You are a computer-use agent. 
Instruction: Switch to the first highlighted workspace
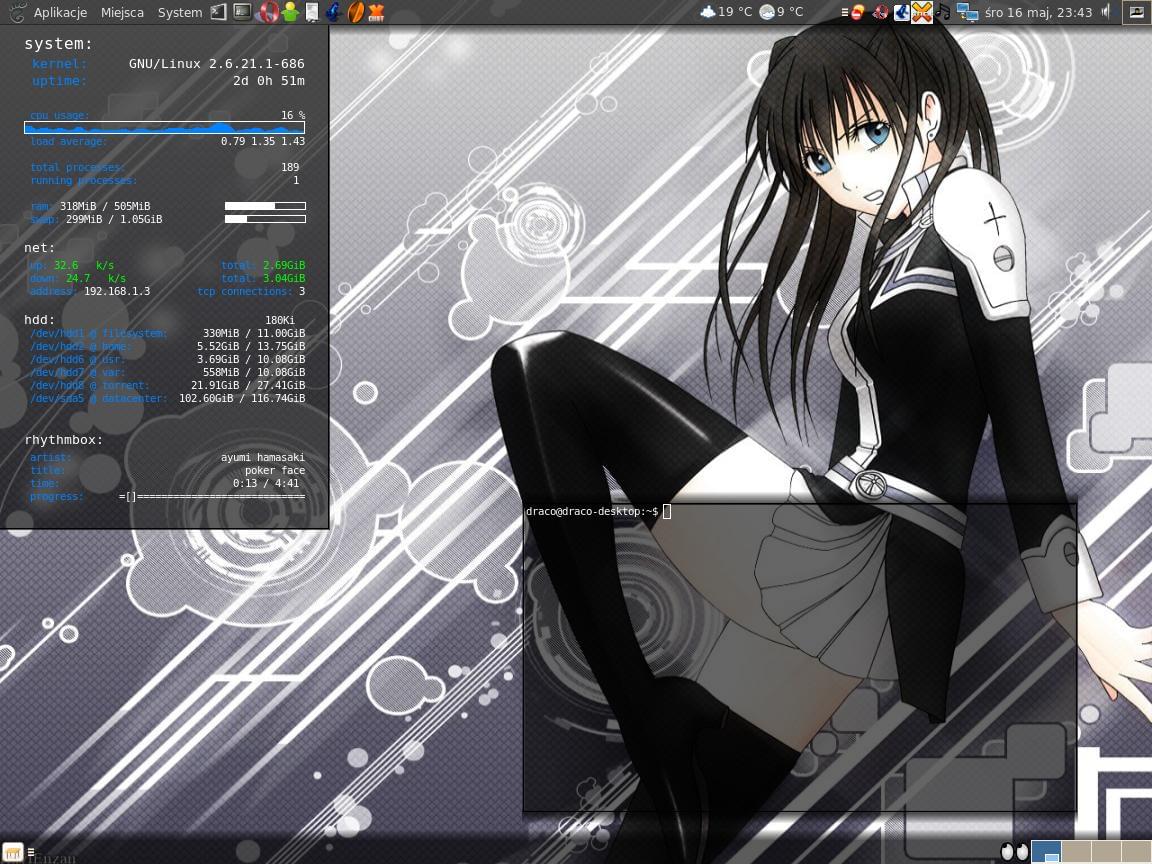click(1046, 852)
